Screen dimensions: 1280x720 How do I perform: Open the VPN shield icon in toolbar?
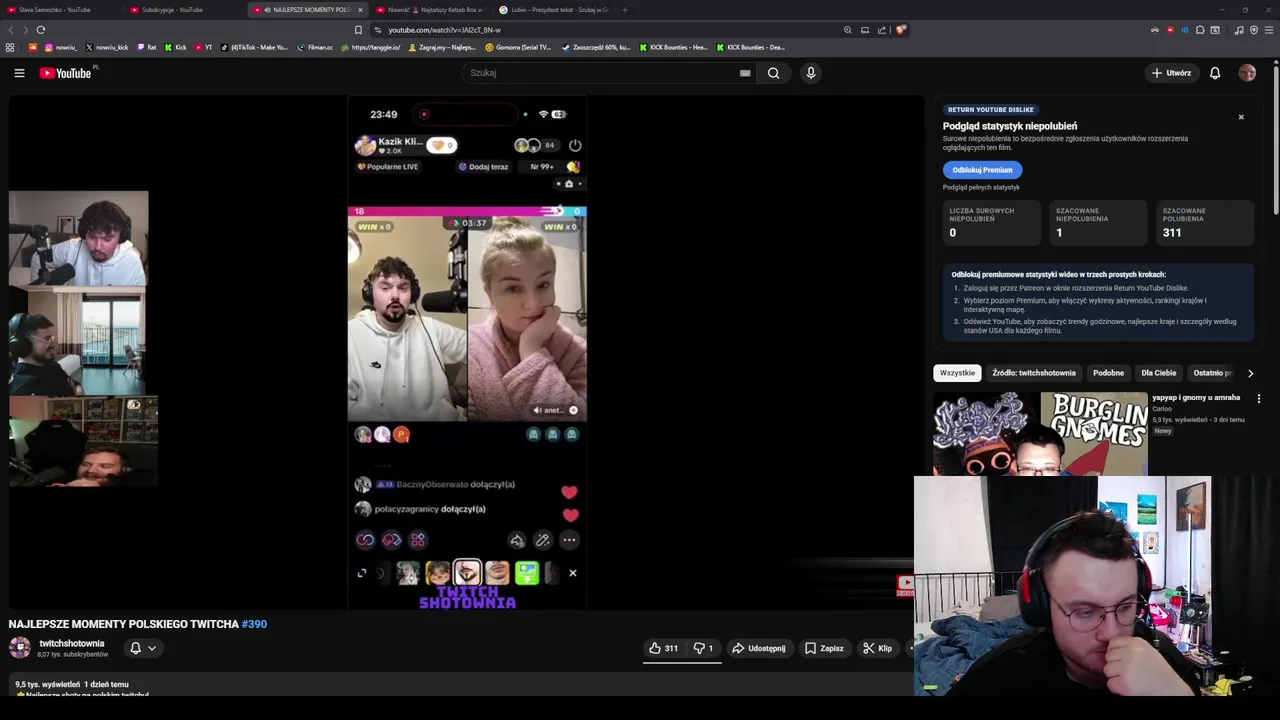pos(1254,30)
